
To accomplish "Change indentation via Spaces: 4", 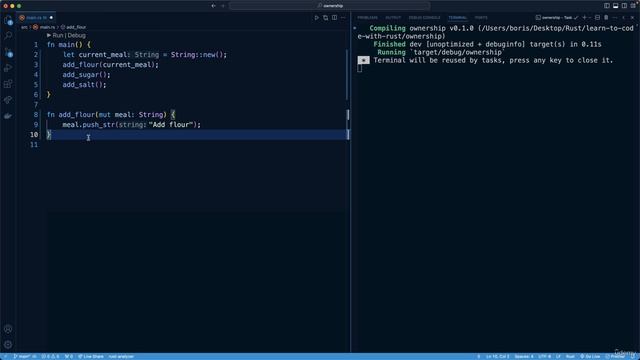I will coord(524,356).
